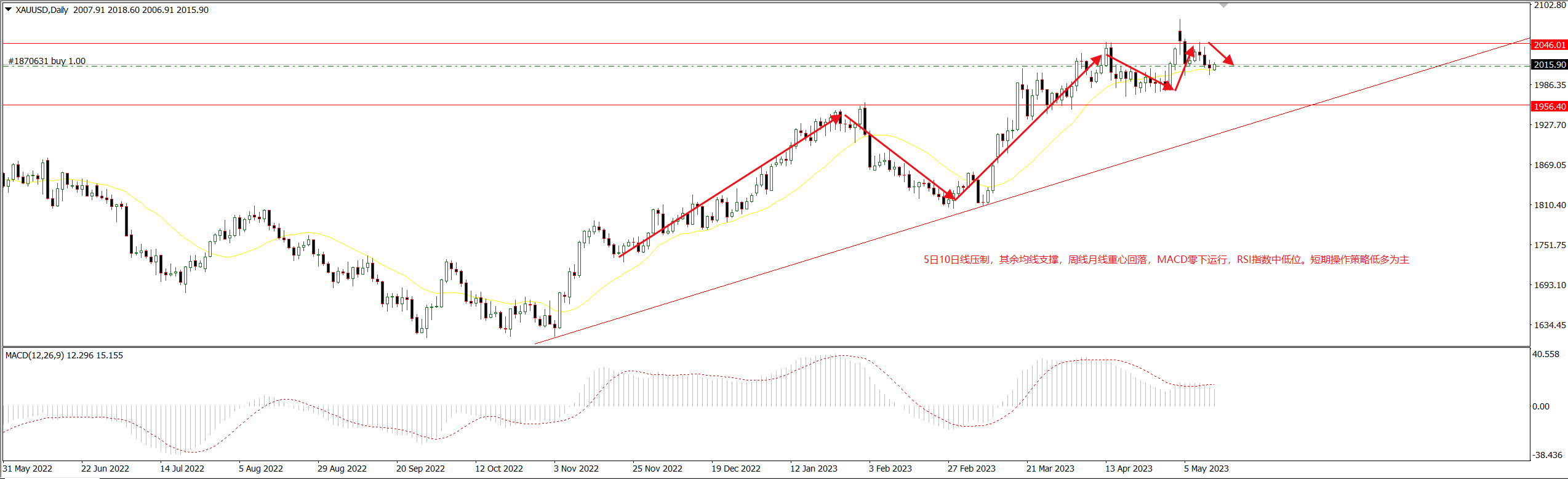Click the 31 May 2022 date label

(28, 469)
